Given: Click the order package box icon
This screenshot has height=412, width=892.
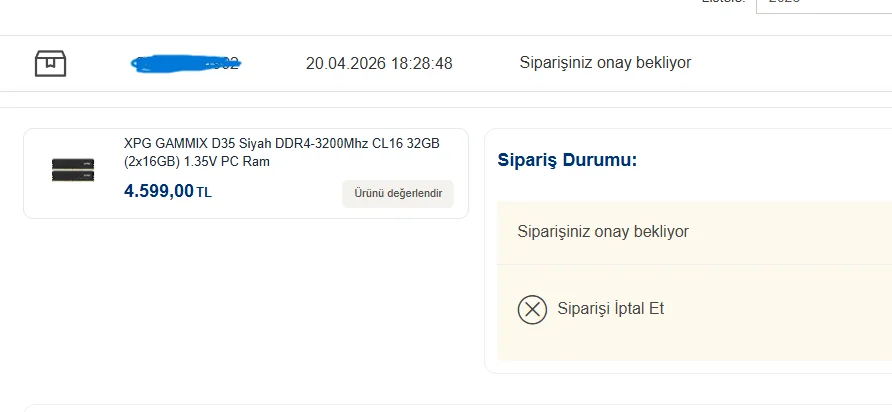Looking at the screenshot, I should pyautogui.click(x=50, y=63).
